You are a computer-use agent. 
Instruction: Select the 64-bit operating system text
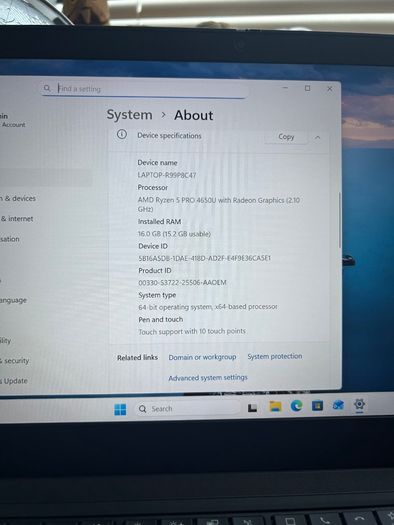208,307
